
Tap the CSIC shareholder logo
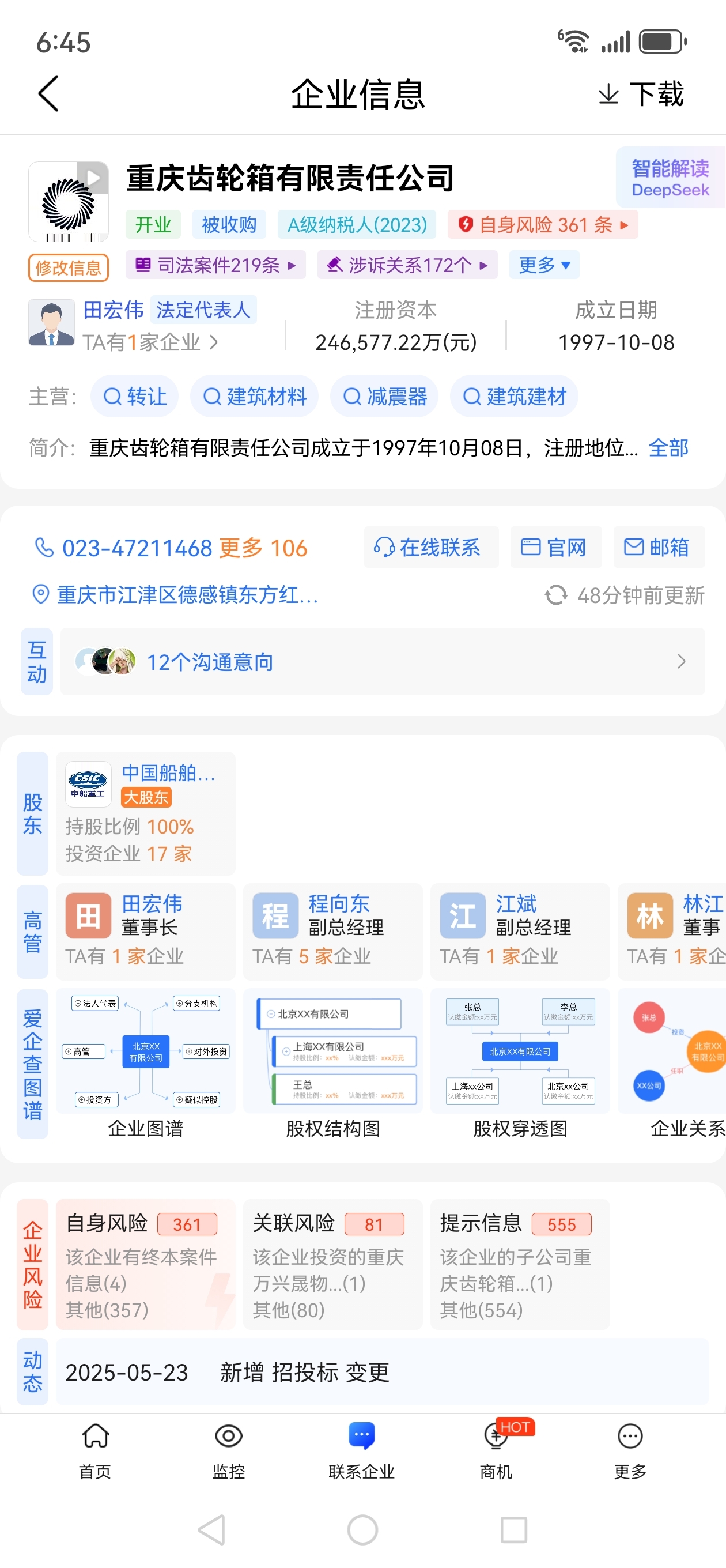(88, 784)
